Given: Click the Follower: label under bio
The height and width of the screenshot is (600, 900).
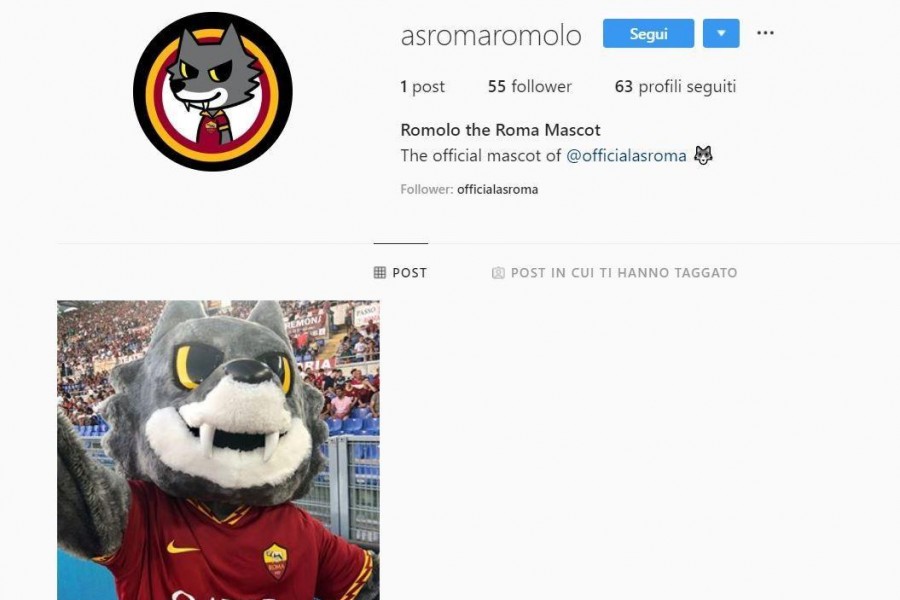Looking at the screenshot, I should pyautogui.click(x=426, y=189).
